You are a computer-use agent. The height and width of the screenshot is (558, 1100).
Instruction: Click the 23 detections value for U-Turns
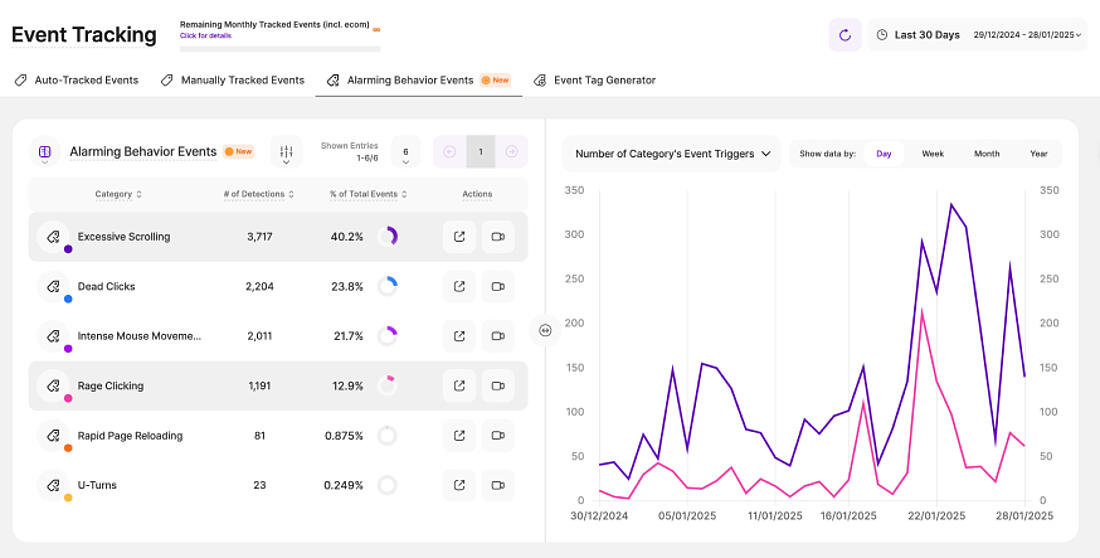click(x=260, y=485)
